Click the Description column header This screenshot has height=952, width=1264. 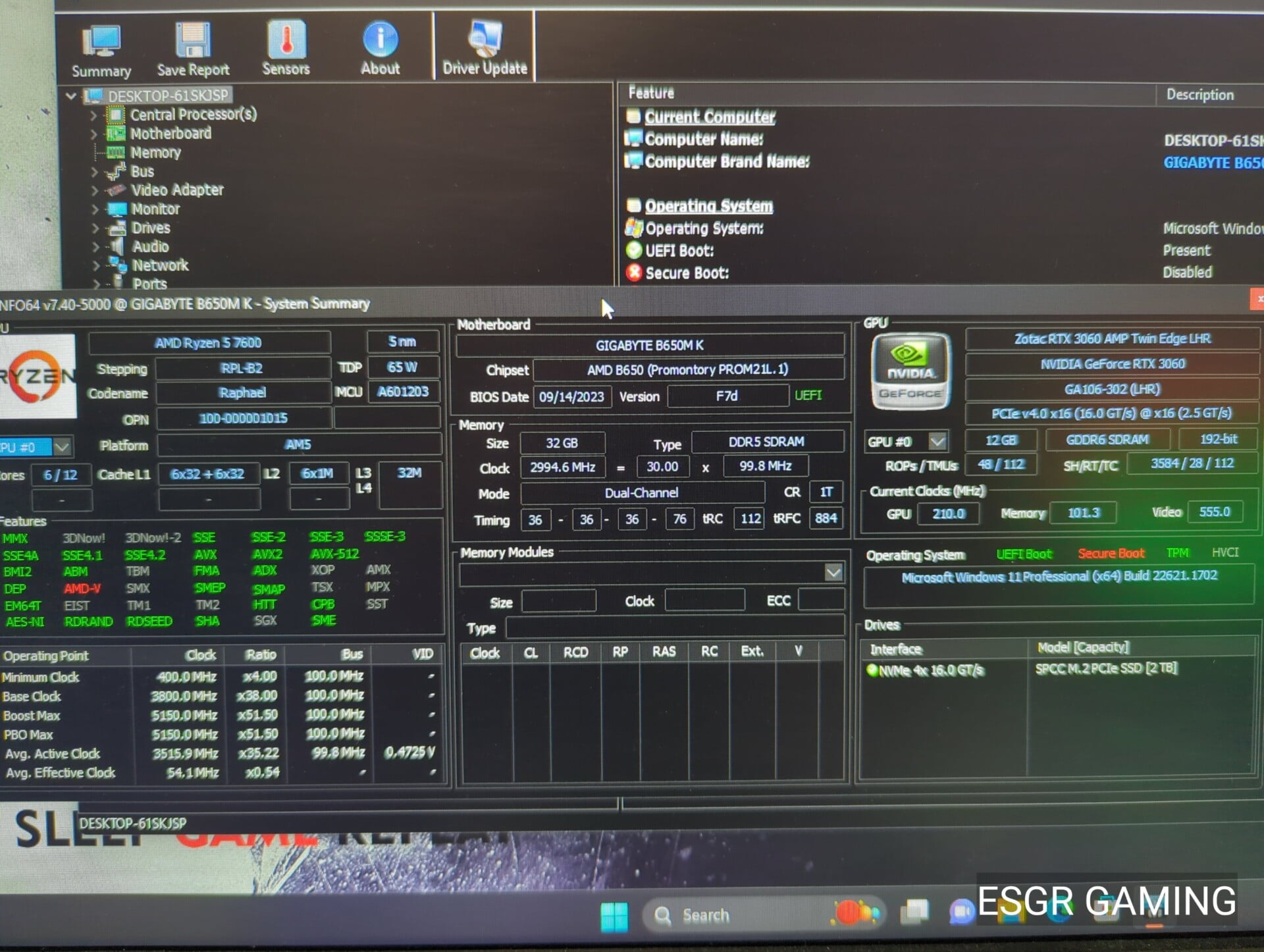1199,95
